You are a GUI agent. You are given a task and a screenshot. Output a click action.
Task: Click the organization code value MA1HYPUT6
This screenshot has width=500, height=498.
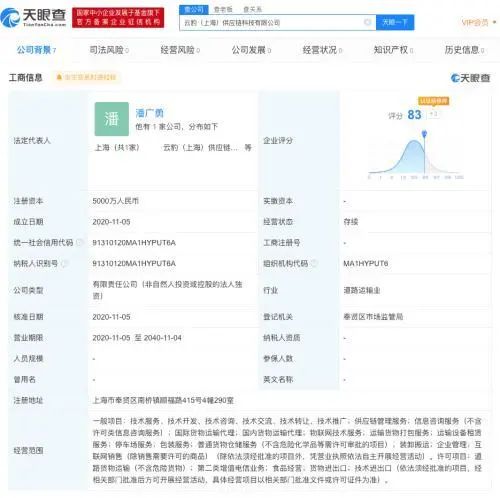pyautogui.click(x=366, y=263)
